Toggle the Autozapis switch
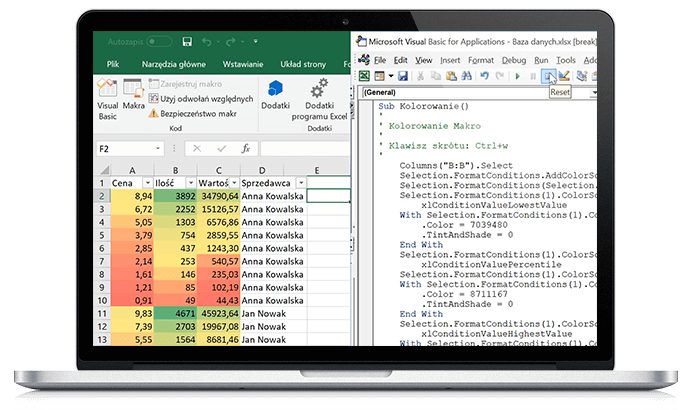Image resolution: width=695 pixels, height=410 pixels. pyautogui.click(x=157, y=42)
